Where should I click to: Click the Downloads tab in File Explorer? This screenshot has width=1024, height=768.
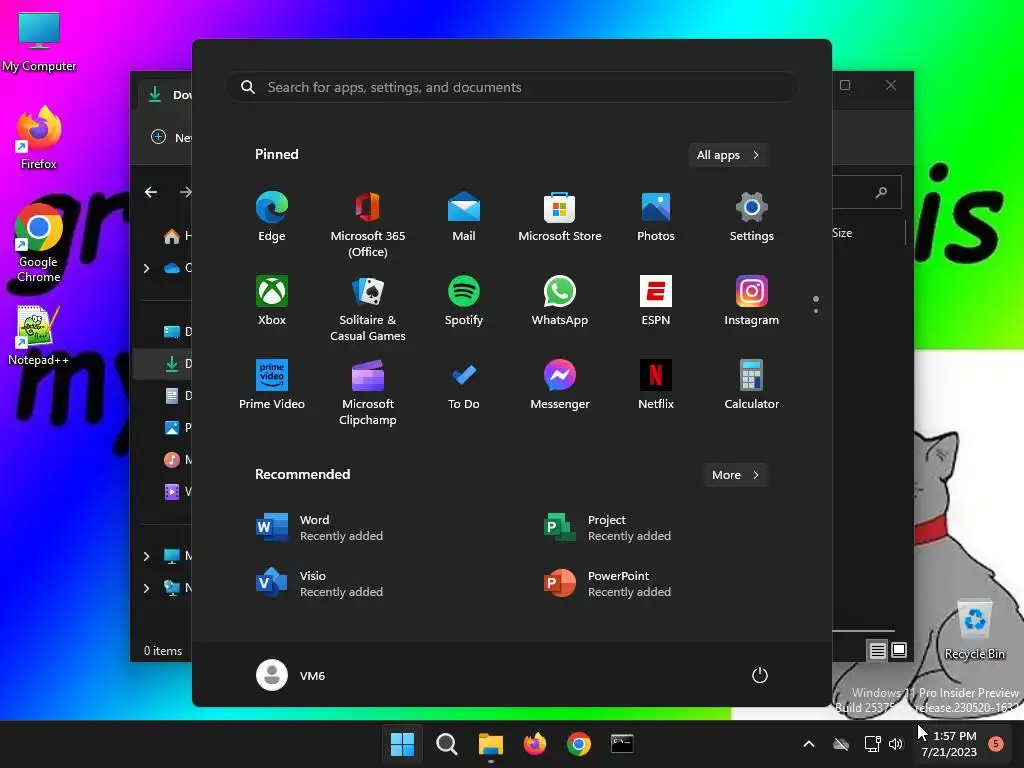coord(167,95)
